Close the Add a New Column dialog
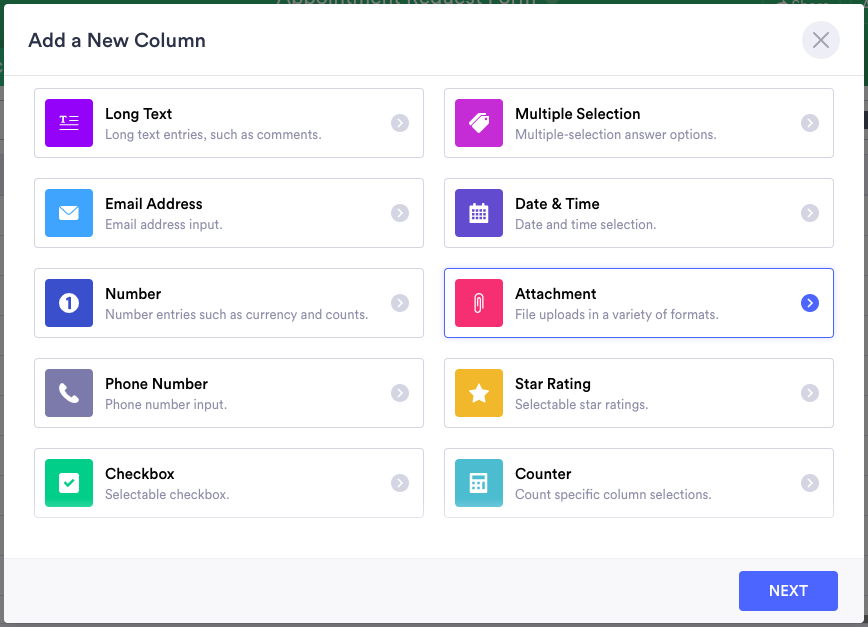The image size is (868, 627). coord(821,41)
